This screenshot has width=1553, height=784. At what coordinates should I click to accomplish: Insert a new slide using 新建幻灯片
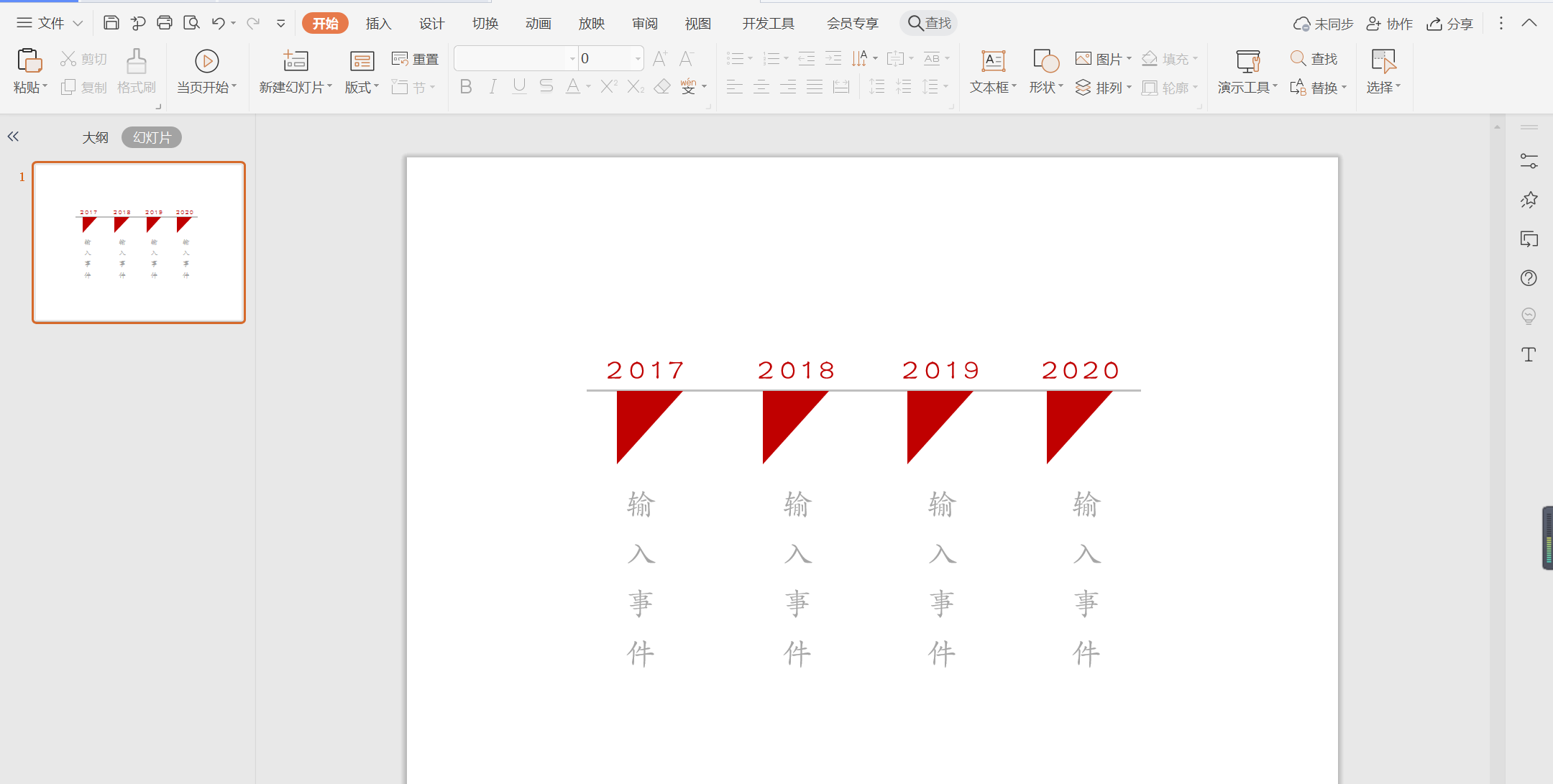(x=294, y=71)
